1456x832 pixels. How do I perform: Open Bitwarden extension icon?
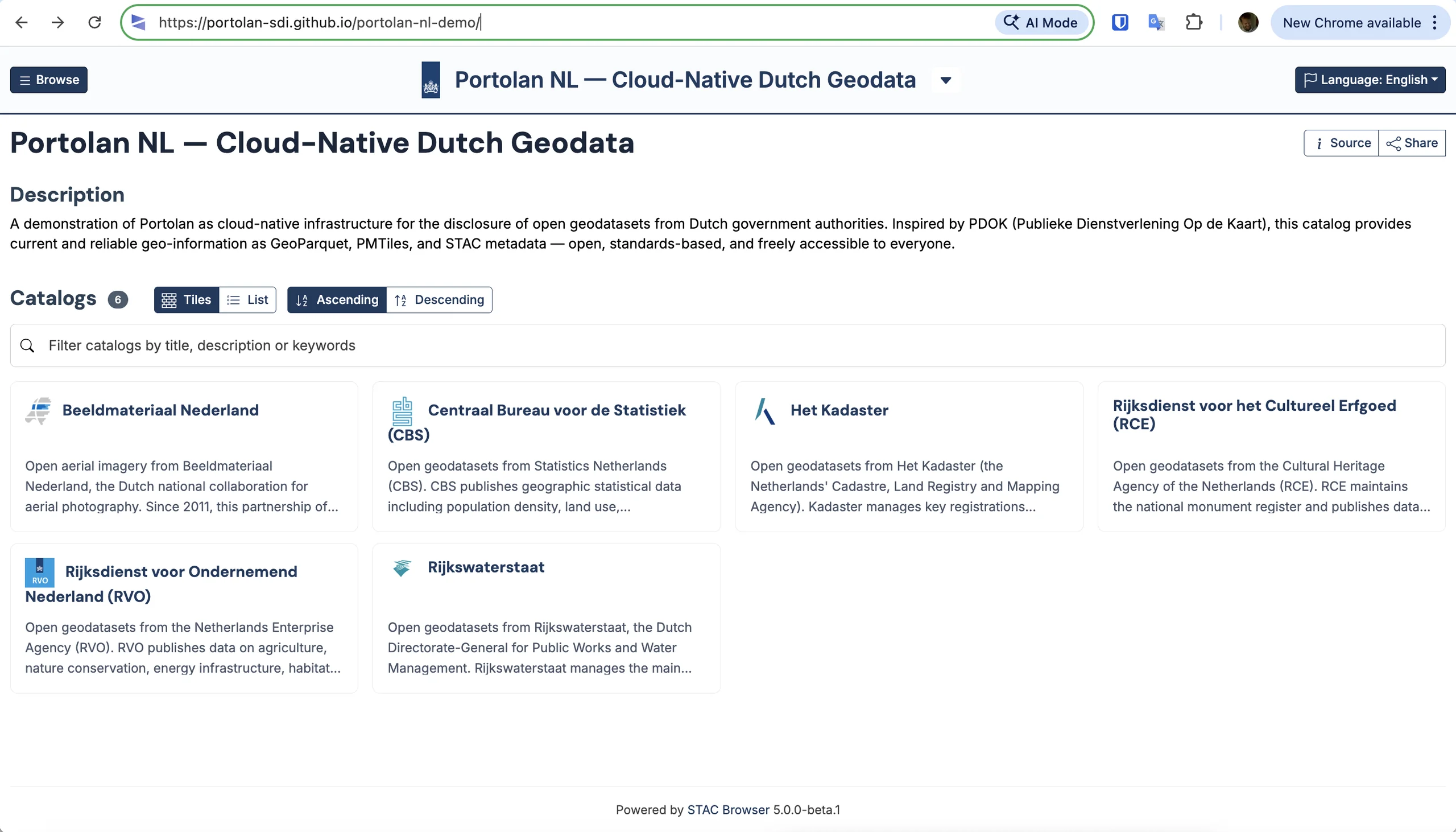[1119, 22]
